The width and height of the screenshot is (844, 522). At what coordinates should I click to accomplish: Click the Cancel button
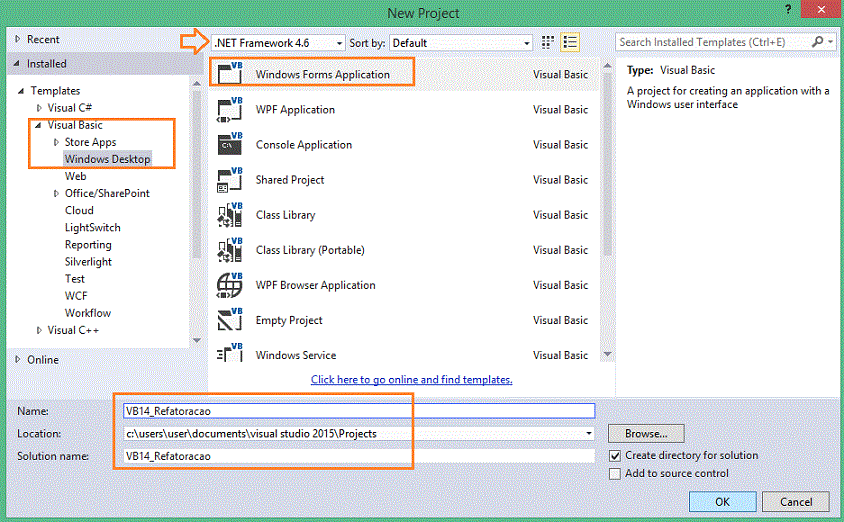(x=796, y=502)
